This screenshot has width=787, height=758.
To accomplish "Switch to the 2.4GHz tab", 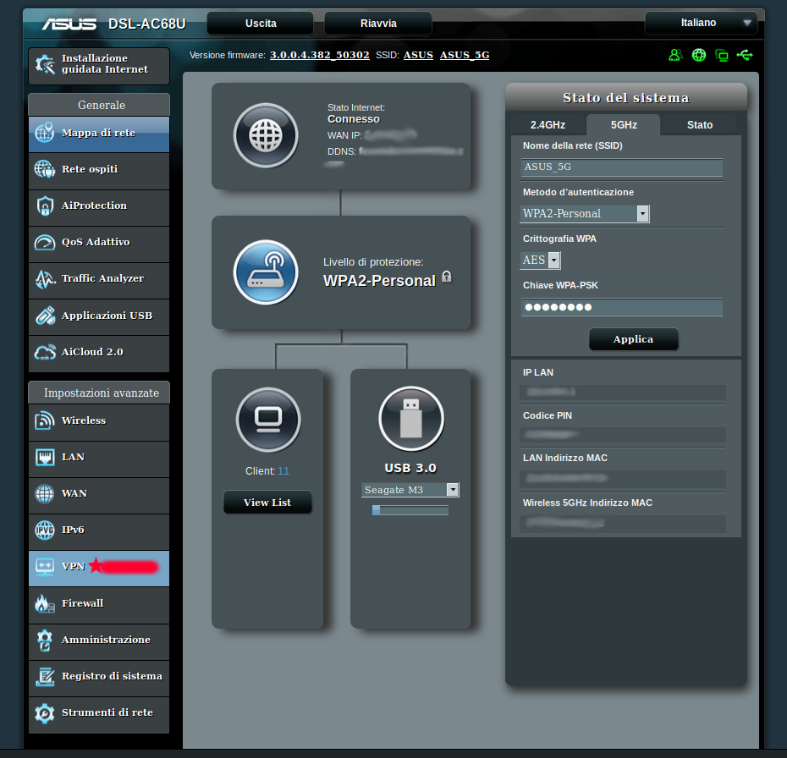I will pyautogui.click(x=547, y=125).
